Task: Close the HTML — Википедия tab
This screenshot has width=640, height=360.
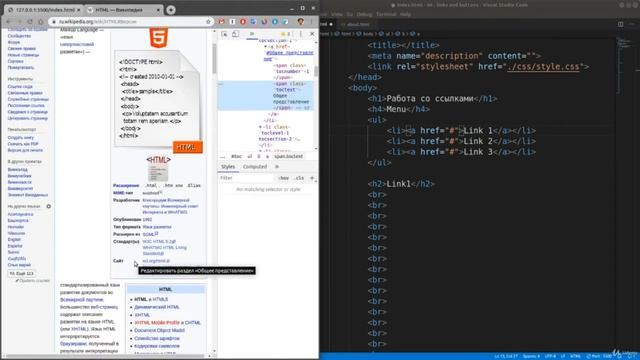Action: [158, 10]
